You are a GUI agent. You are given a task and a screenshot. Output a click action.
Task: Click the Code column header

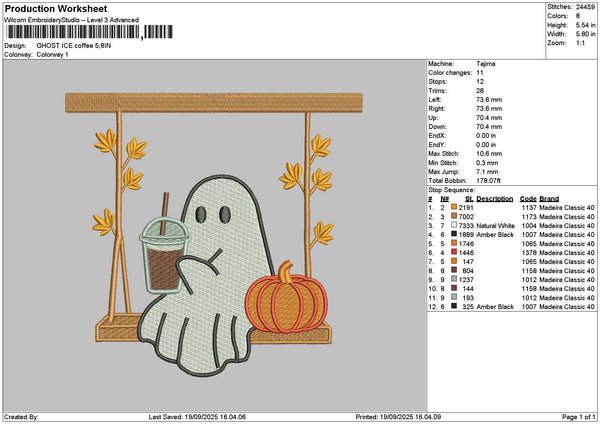coord(528,198)
